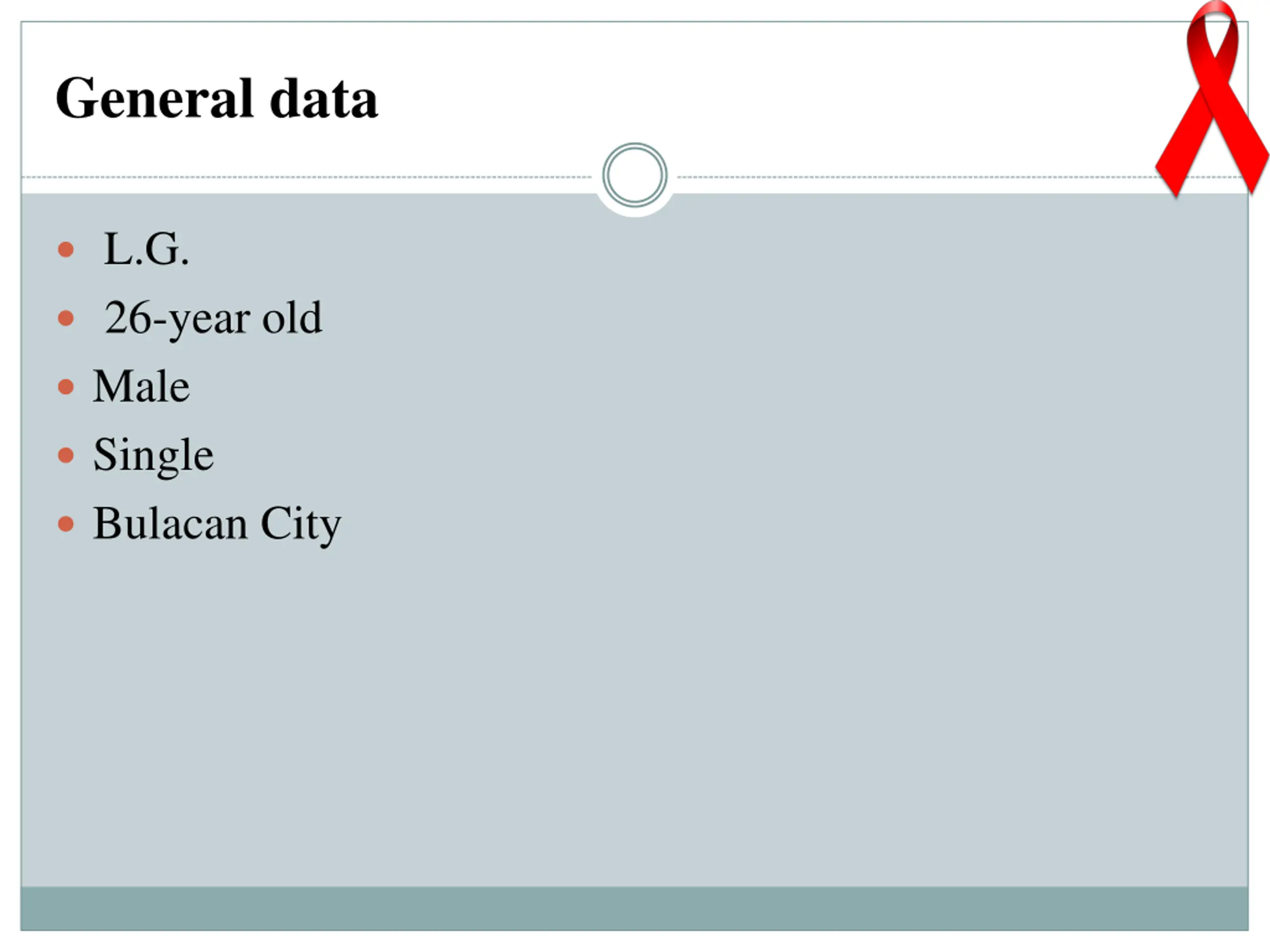Select the bullet point before Male

(66, 387)
